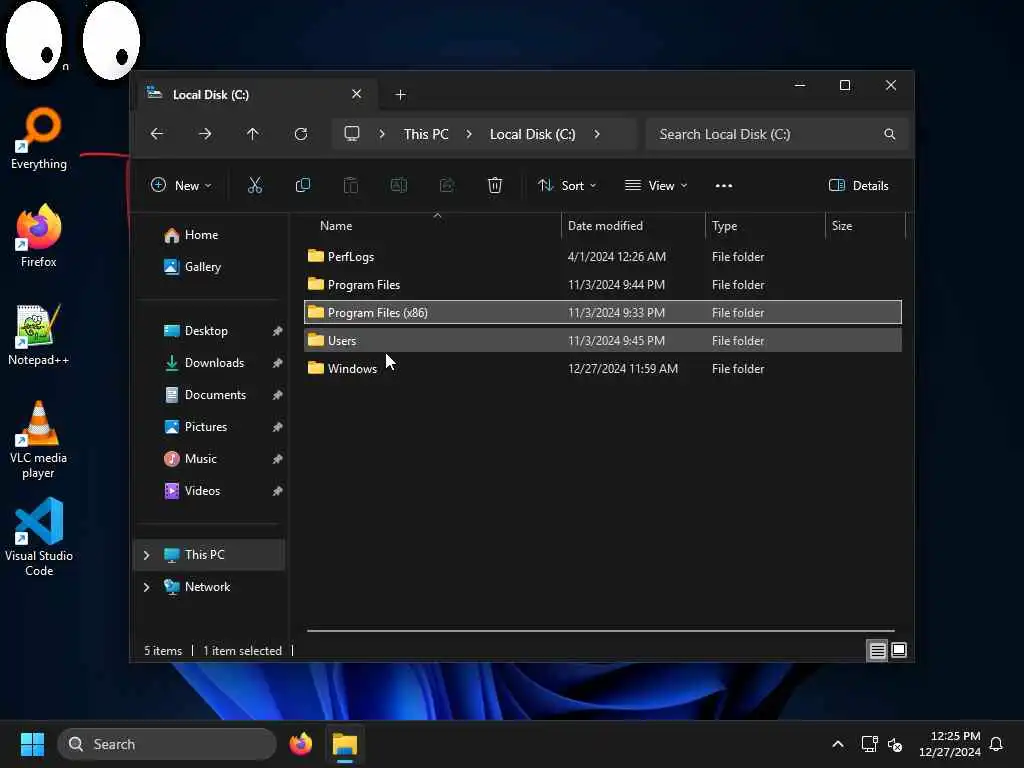The width and height of the screenshot is (1024, 768).
Task: Click chevron after Local Disk (C:)
Action: 597,134
